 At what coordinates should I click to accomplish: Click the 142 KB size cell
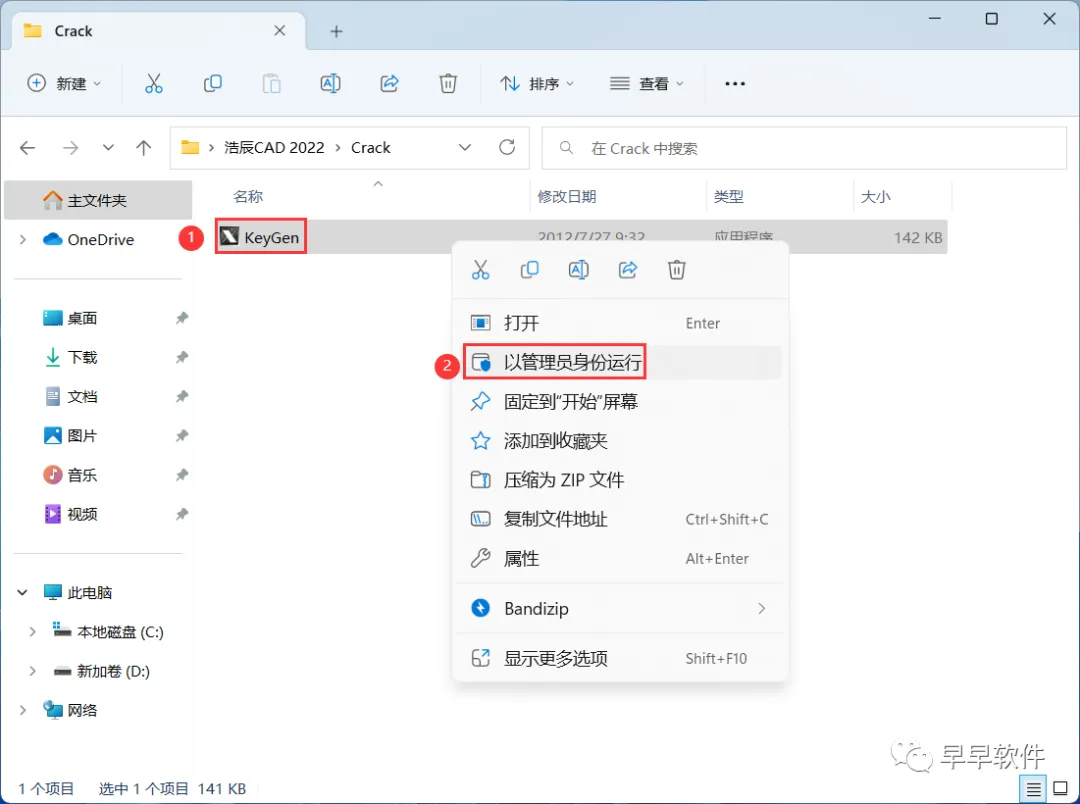(x=917, y=238)
